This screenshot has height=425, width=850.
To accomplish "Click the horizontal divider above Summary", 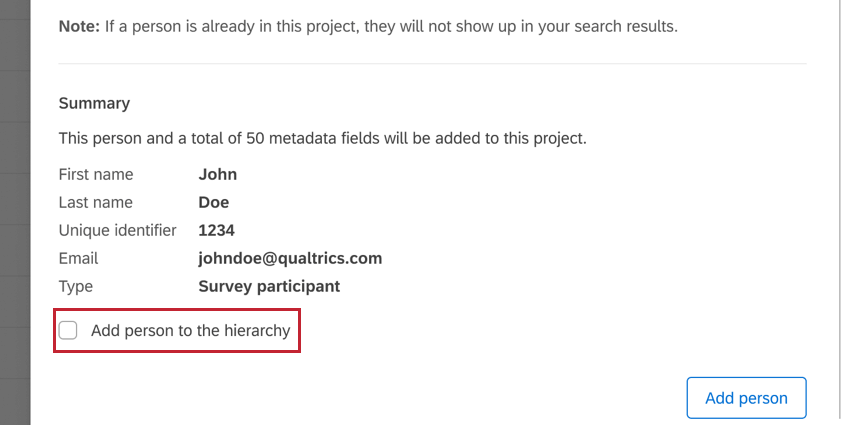I will 432,64.
